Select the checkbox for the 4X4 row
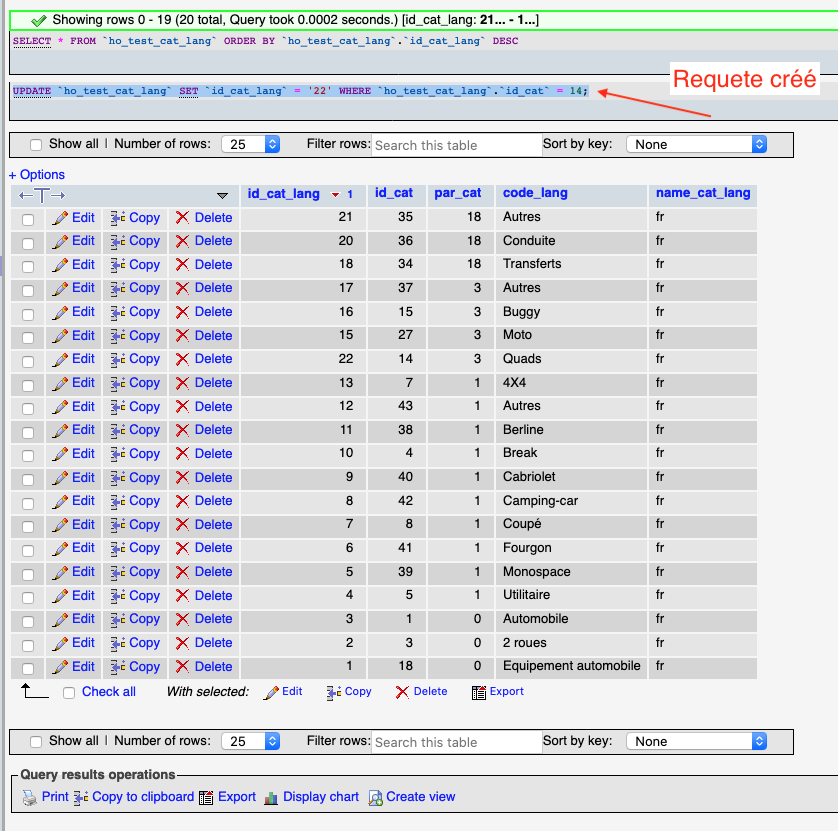 (x=28, y=385)
